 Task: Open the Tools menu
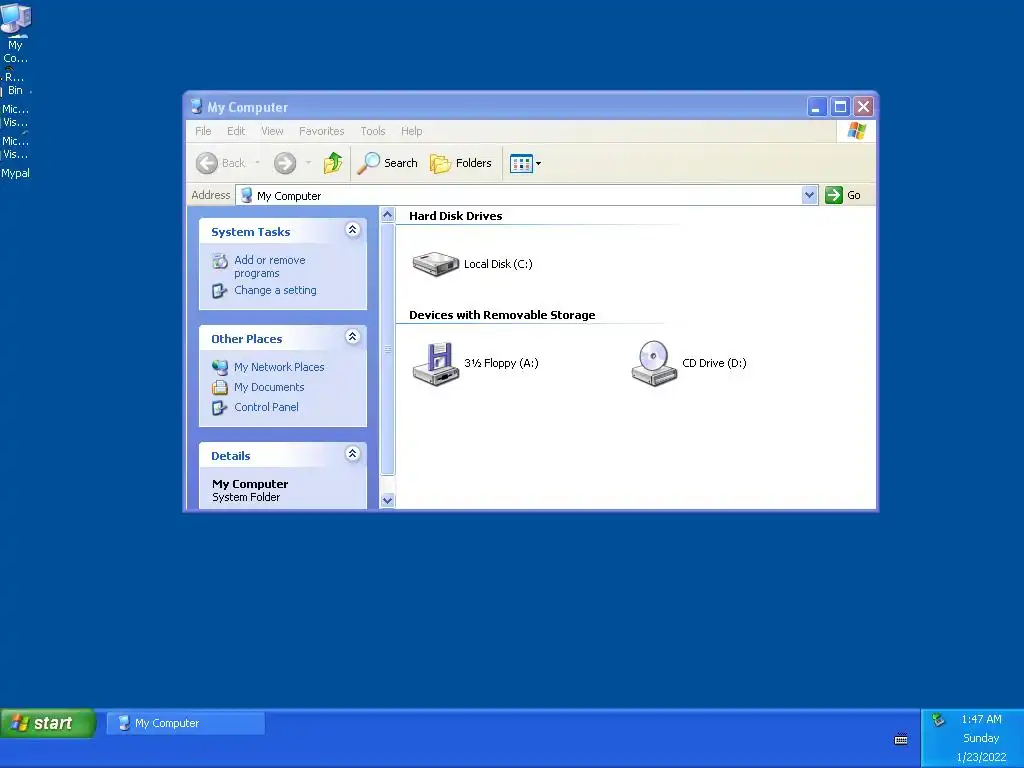point(373,131)
